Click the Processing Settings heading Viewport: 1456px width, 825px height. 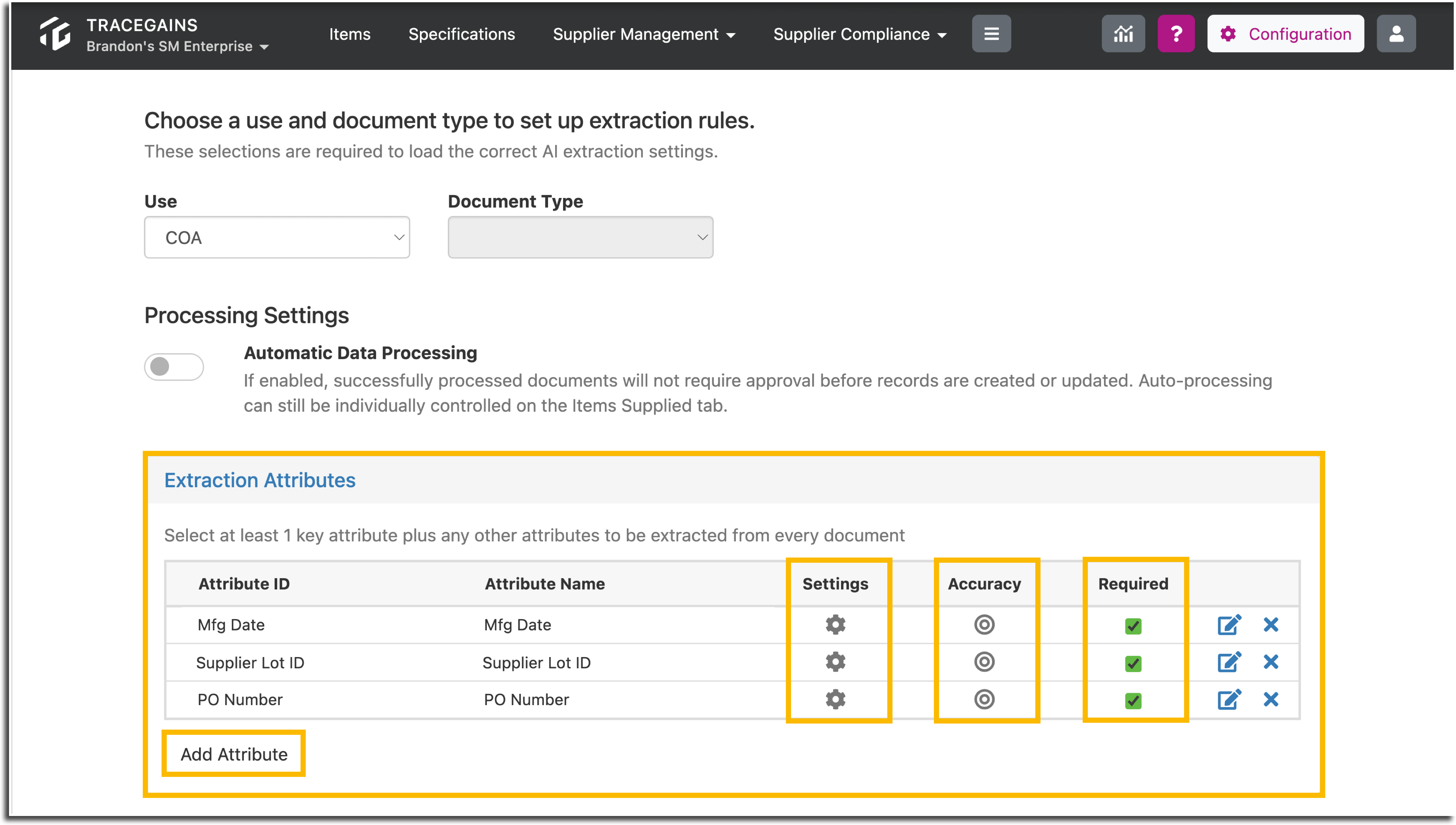pyautogui.click(x=246, y=315)
